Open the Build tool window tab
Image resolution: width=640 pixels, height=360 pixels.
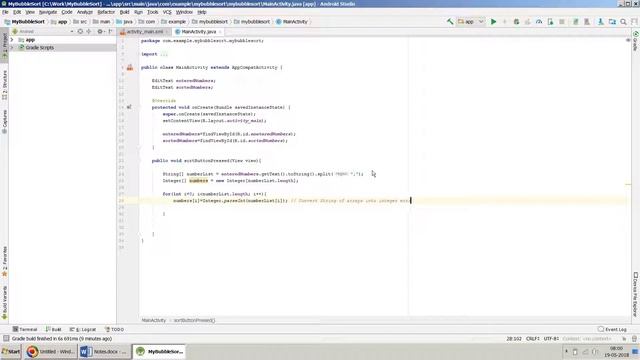click(x=53, y=329)
